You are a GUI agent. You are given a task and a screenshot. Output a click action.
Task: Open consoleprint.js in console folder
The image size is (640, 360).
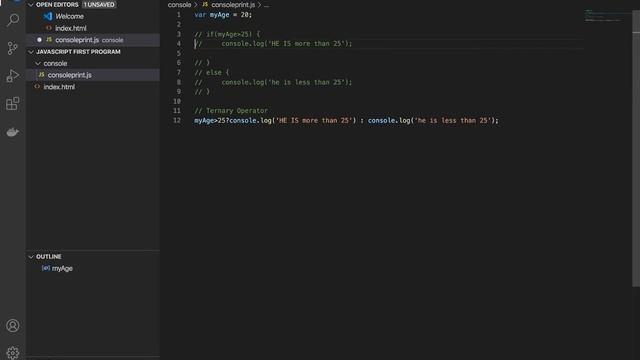[x=69, y=75]
